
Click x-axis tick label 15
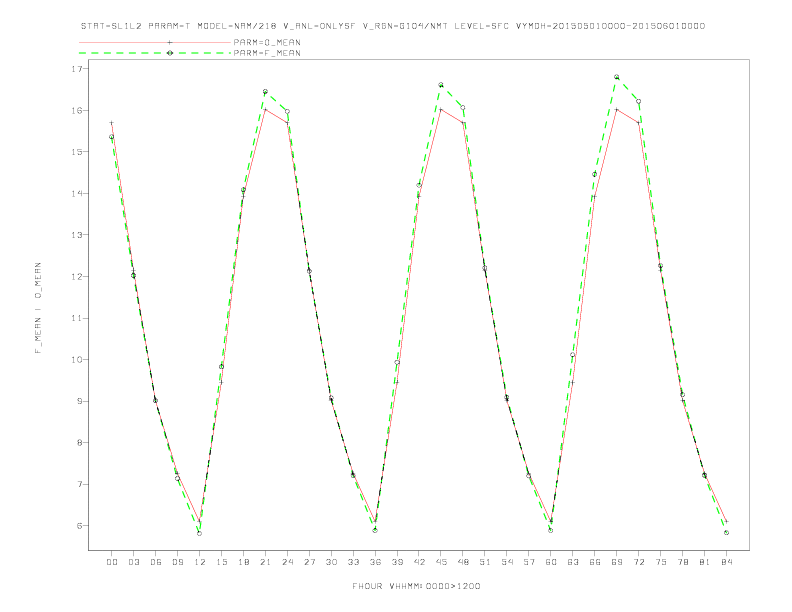tap(221, 562)
